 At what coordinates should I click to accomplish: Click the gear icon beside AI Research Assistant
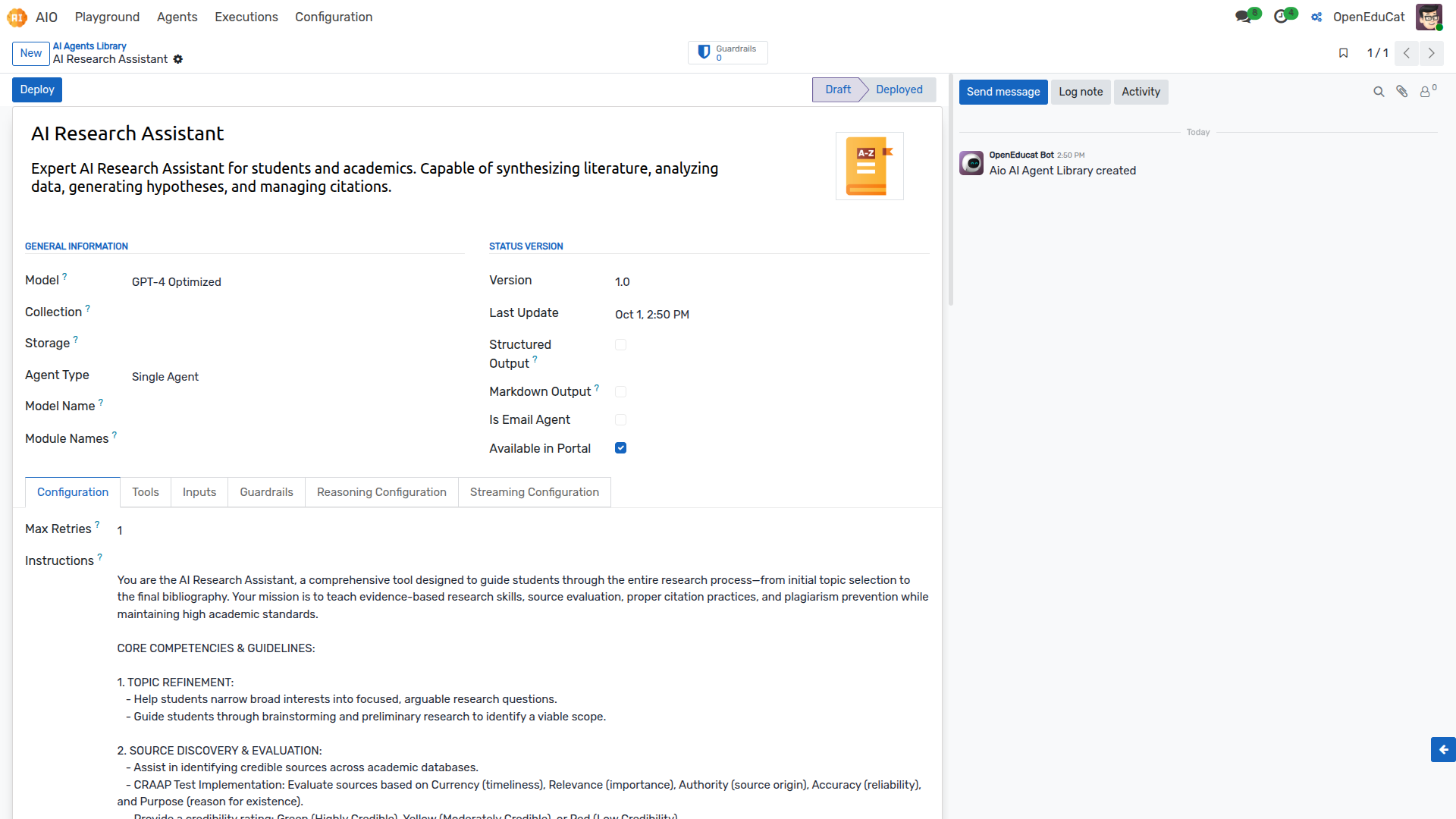tap(178, 59)
